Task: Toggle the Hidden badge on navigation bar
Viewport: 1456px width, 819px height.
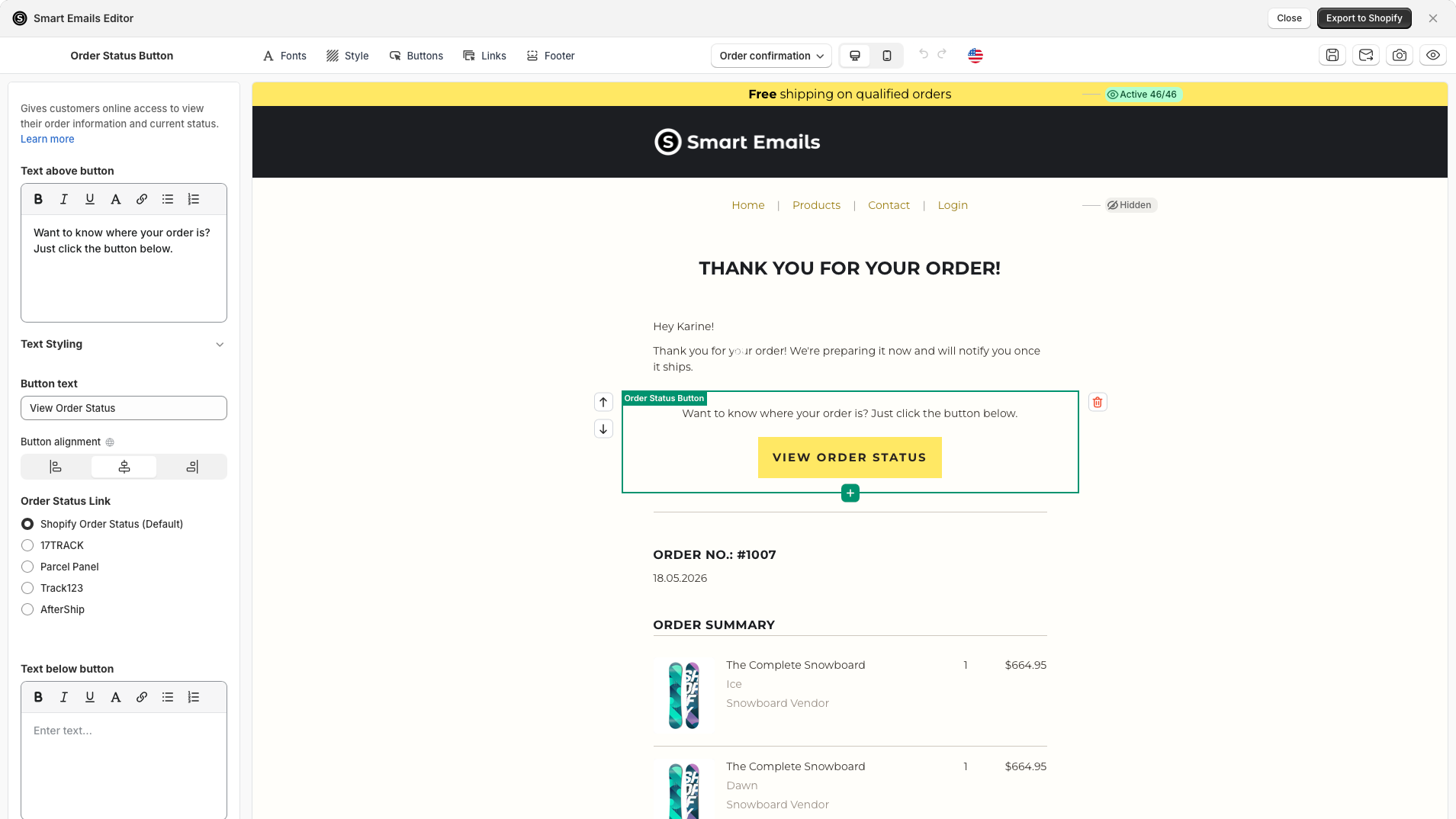Action: [1130, 205]
